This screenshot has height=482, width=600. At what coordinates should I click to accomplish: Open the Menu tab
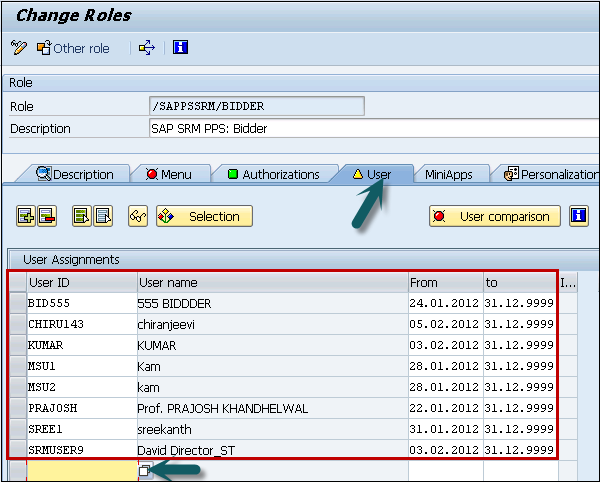(168, 174)
